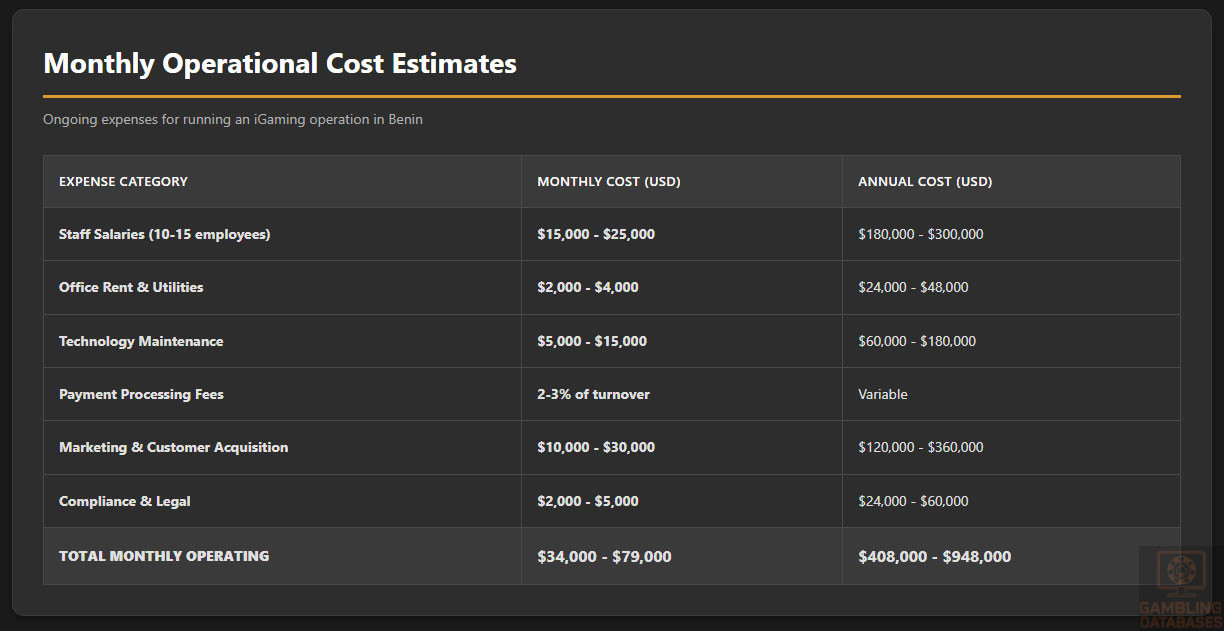Click the $180,000 - $300,000 annual cost cell
The image size is (1224, 631).
[x=920, y=235]
